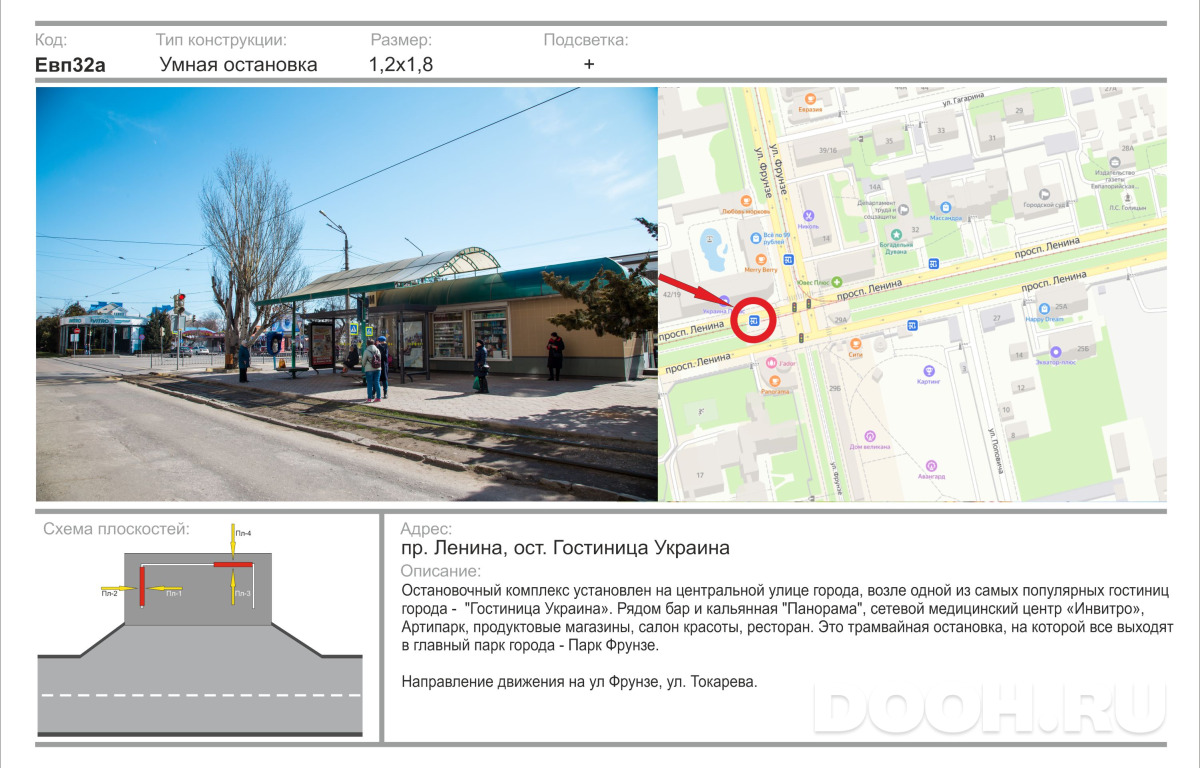
Task: Click the Издательство газеты briefcase icon
Action: tap(1113, 162)
